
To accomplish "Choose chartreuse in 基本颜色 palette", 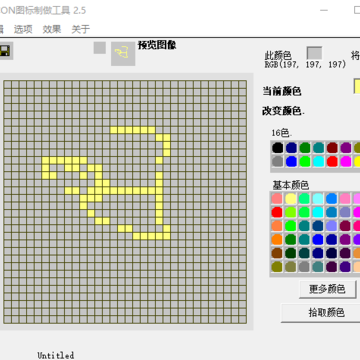I will point(291,212).
